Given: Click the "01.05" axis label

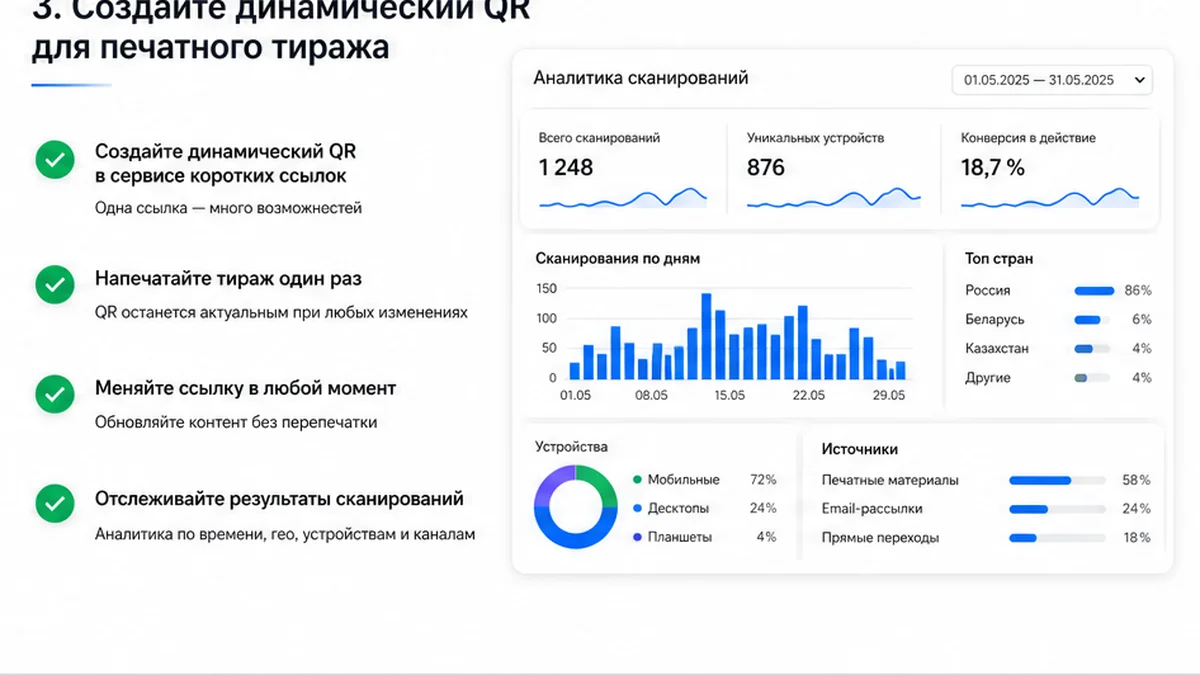Looking at the screenshot, I should click(575, 395).
